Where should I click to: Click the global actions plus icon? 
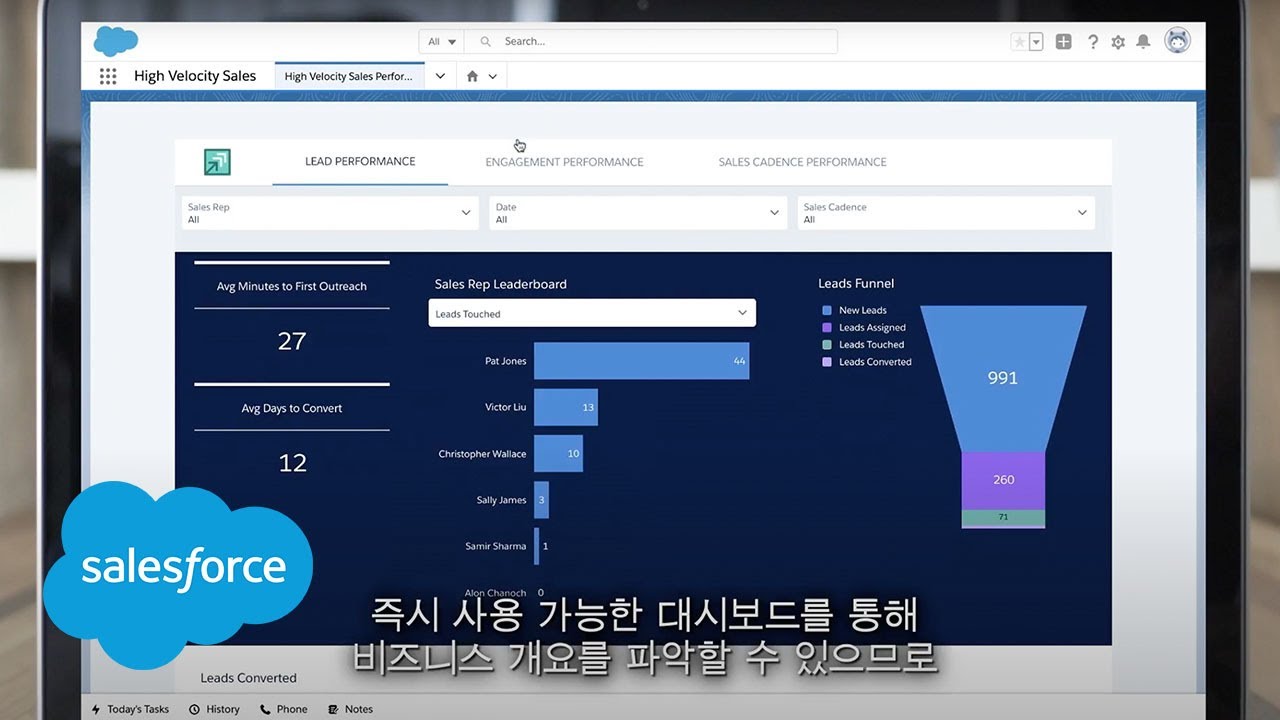click(x=1064, y=42)
